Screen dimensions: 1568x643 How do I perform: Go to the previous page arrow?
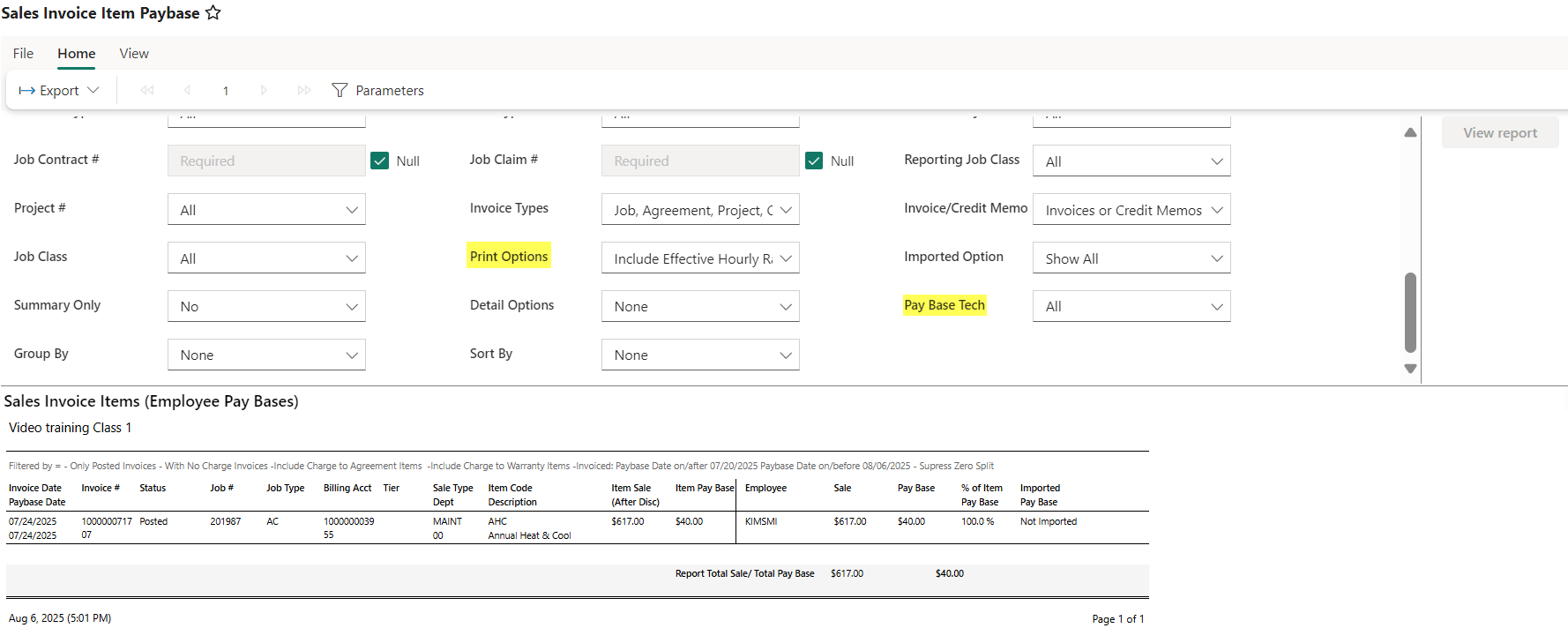pyautogui.click(x=187, y=90)
